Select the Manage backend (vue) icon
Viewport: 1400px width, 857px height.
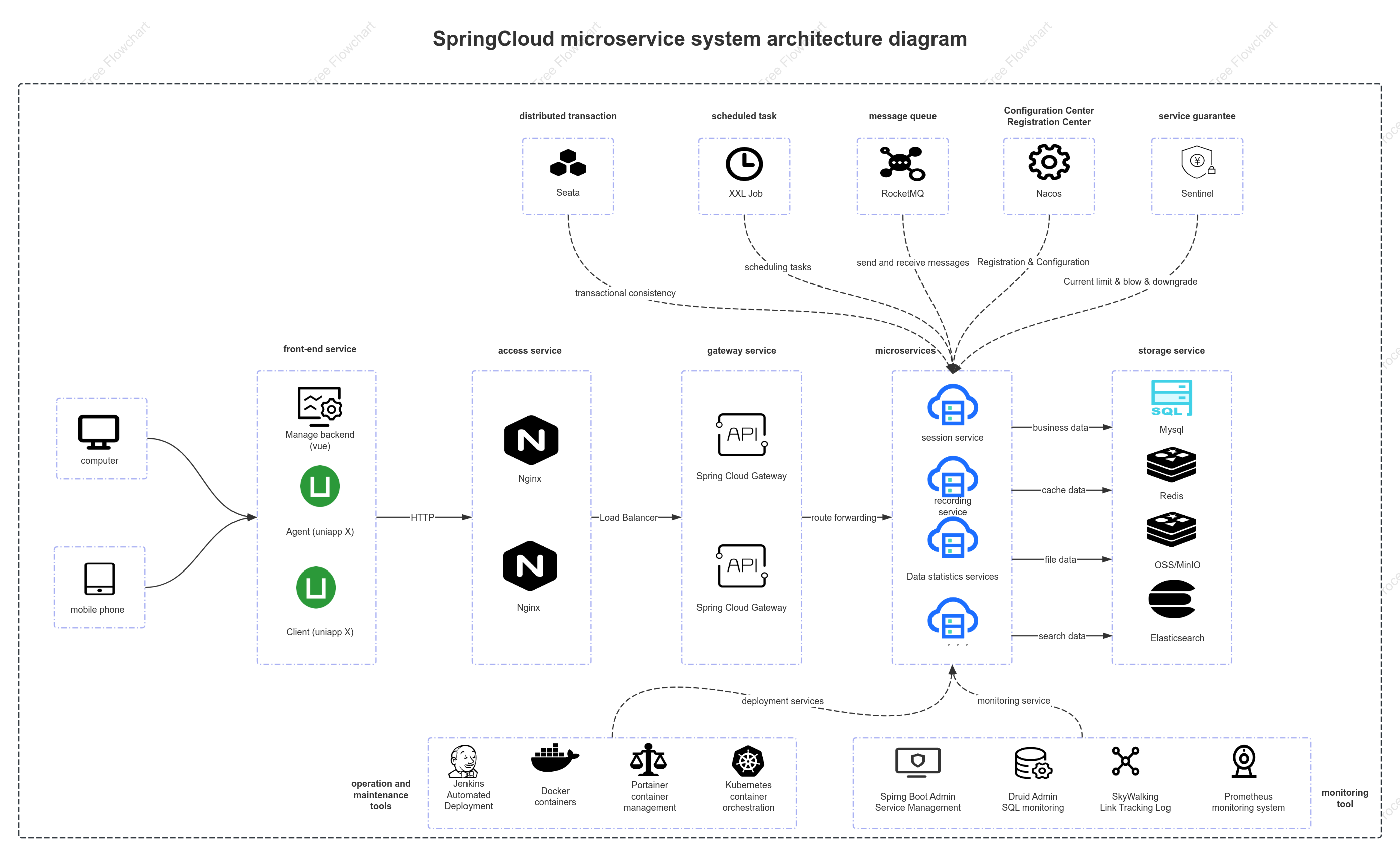pyautogui.click(x=319, y=406)
